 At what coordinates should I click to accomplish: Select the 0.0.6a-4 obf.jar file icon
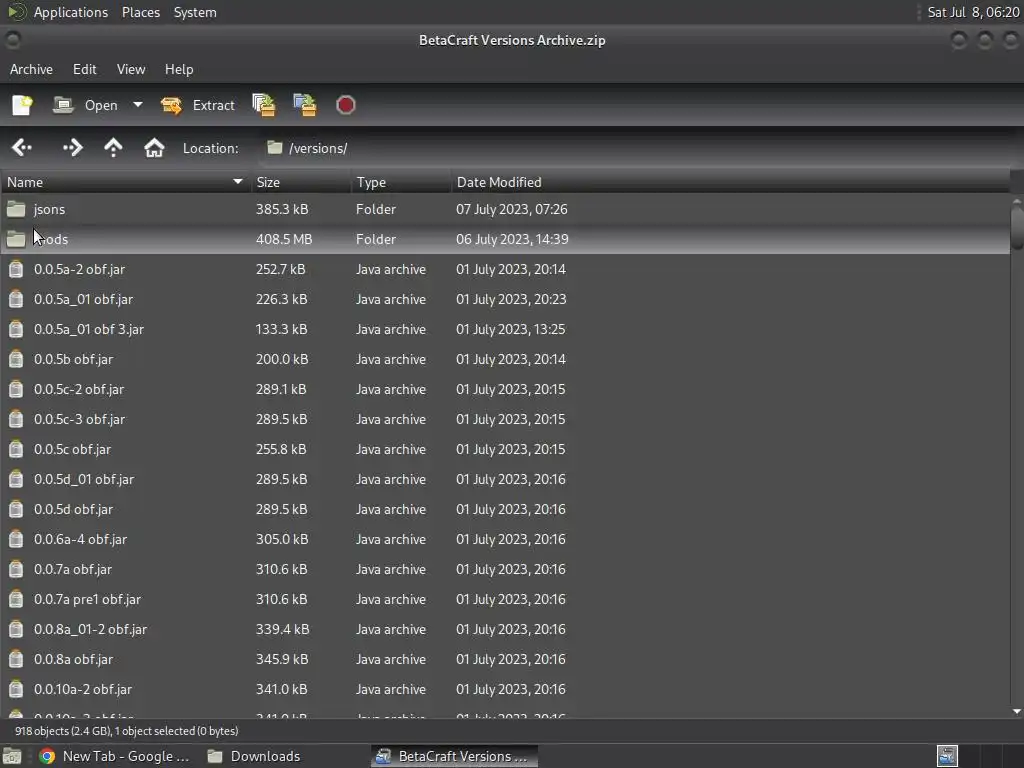click(x=16, y=539)
